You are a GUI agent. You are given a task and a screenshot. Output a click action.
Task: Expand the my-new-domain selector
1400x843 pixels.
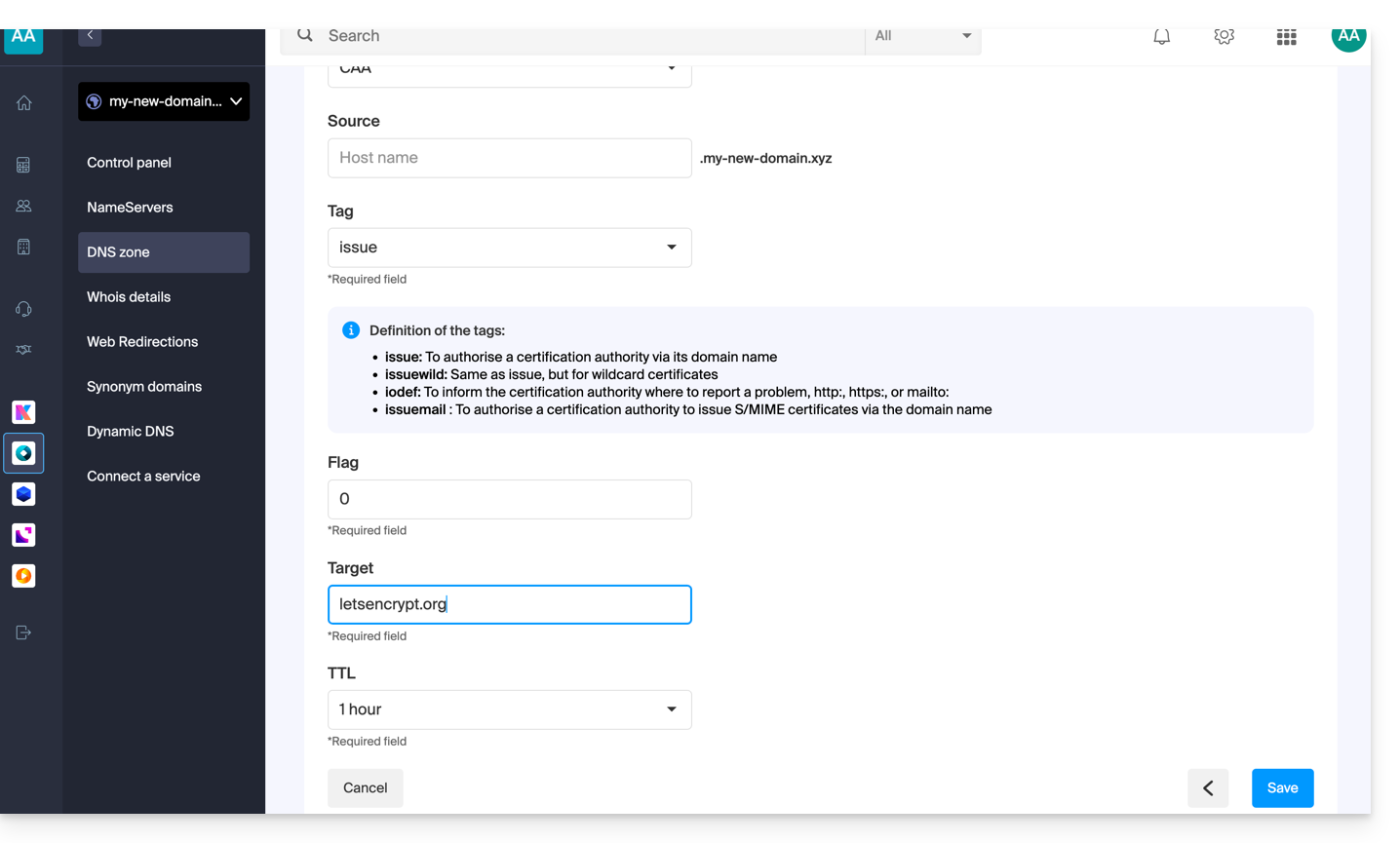tap(164, 101)
